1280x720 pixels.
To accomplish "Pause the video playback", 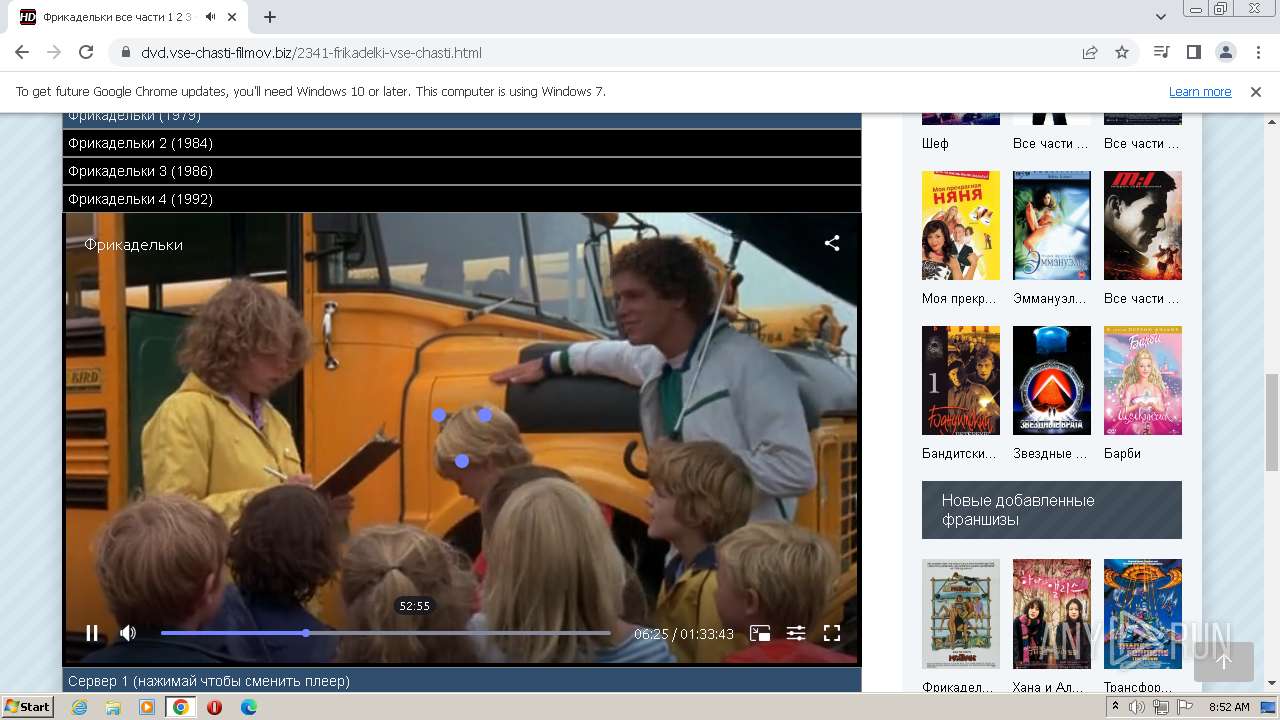I will pyautogui.click(x=92, y=633).
